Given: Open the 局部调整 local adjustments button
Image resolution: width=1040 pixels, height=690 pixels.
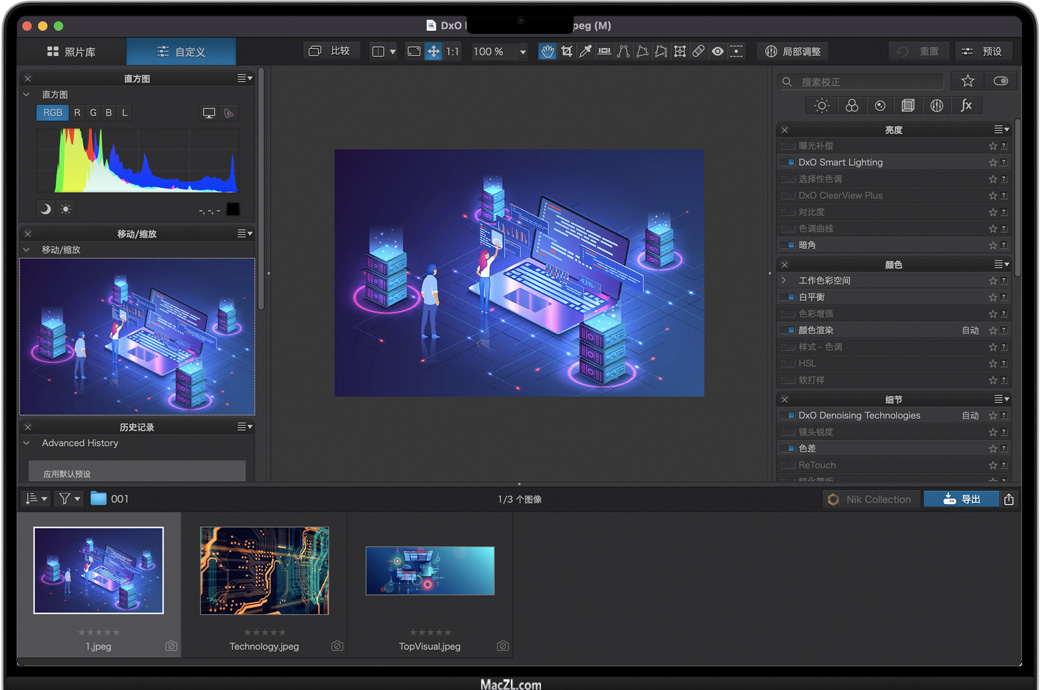Looking at the screenshot, I should coord(793,51).
